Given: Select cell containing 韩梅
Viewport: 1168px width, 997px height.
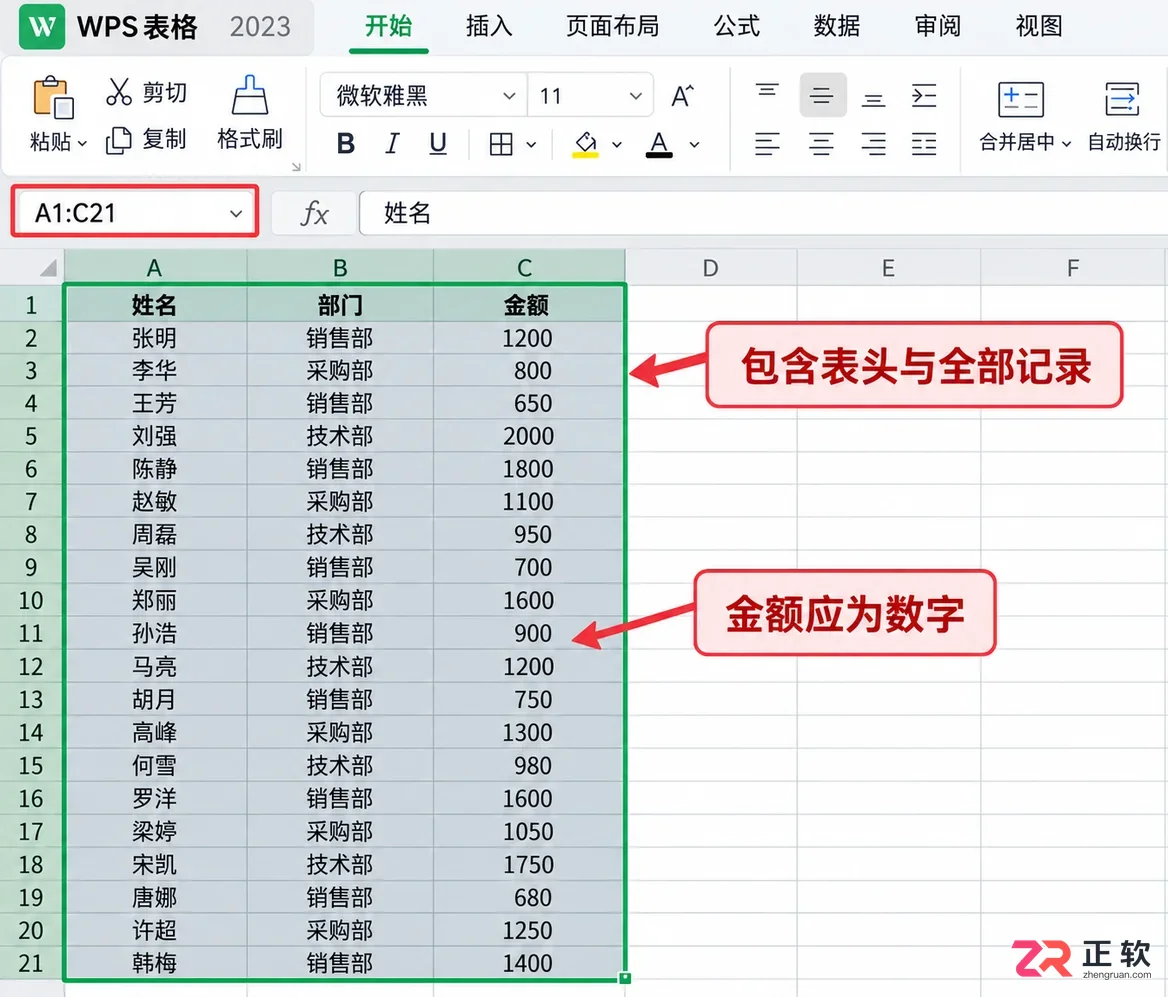Looking at the screenshot, I should pos(155,963).
